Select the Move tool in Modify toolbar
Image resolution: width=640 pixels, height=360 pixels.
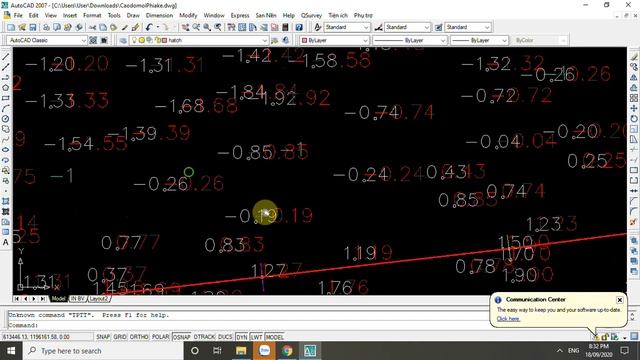[633, 108]
